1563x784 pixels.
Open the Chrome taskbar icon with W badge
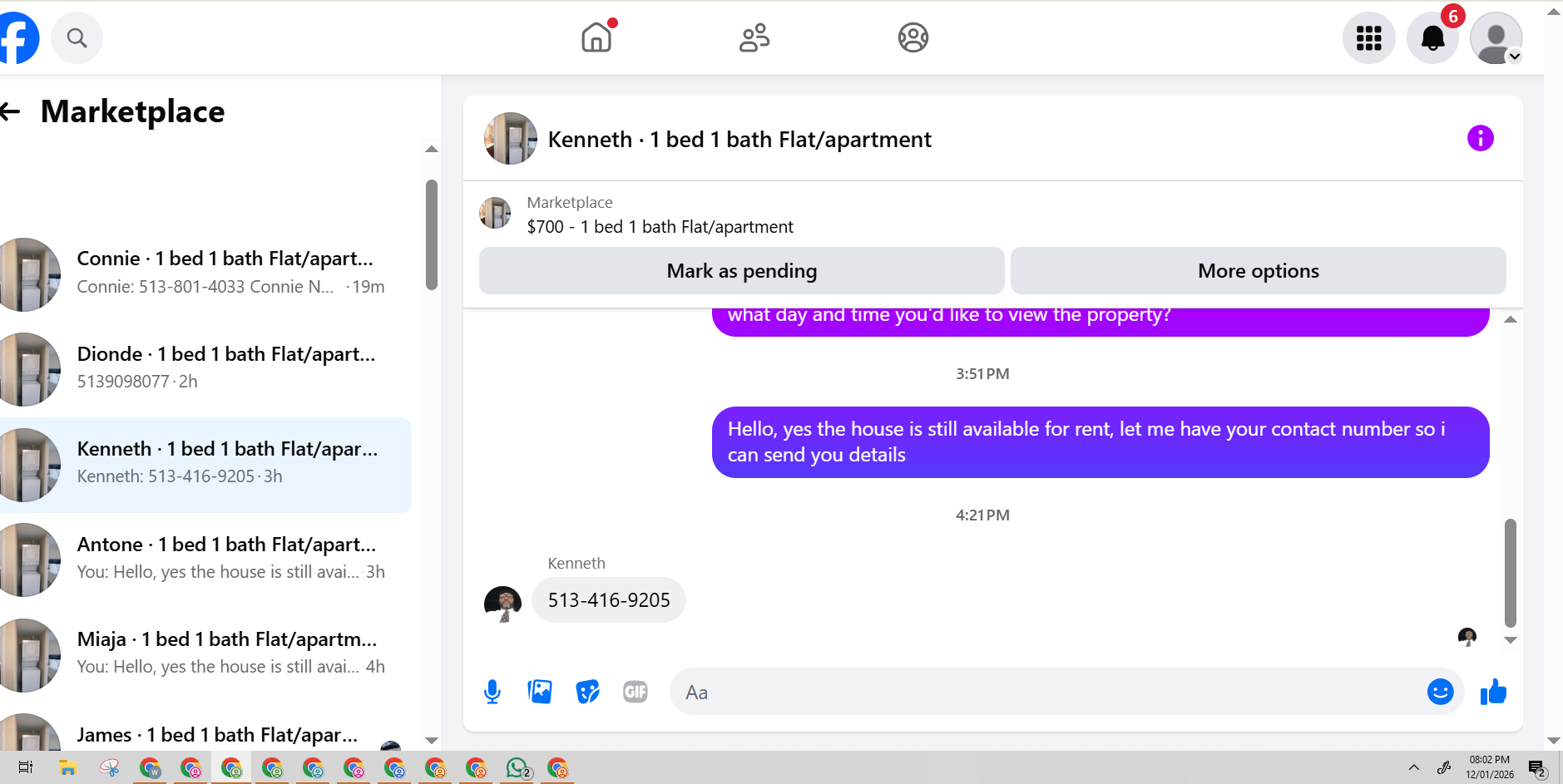click(150, 767)
